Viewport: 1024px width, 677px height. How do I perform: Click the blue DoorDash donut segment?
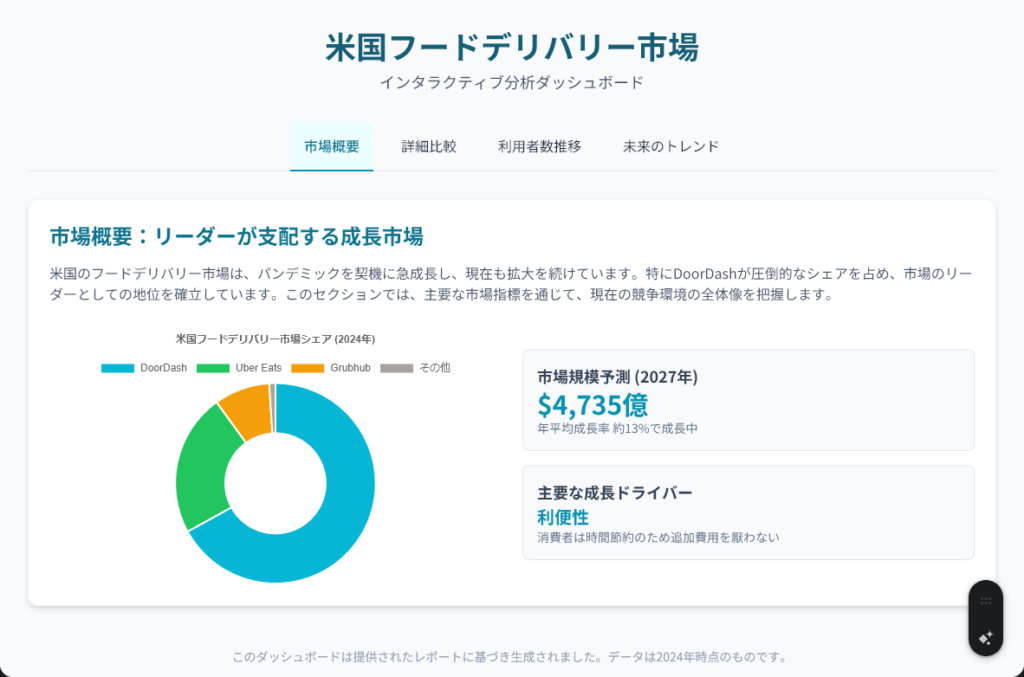coord(340,520)
